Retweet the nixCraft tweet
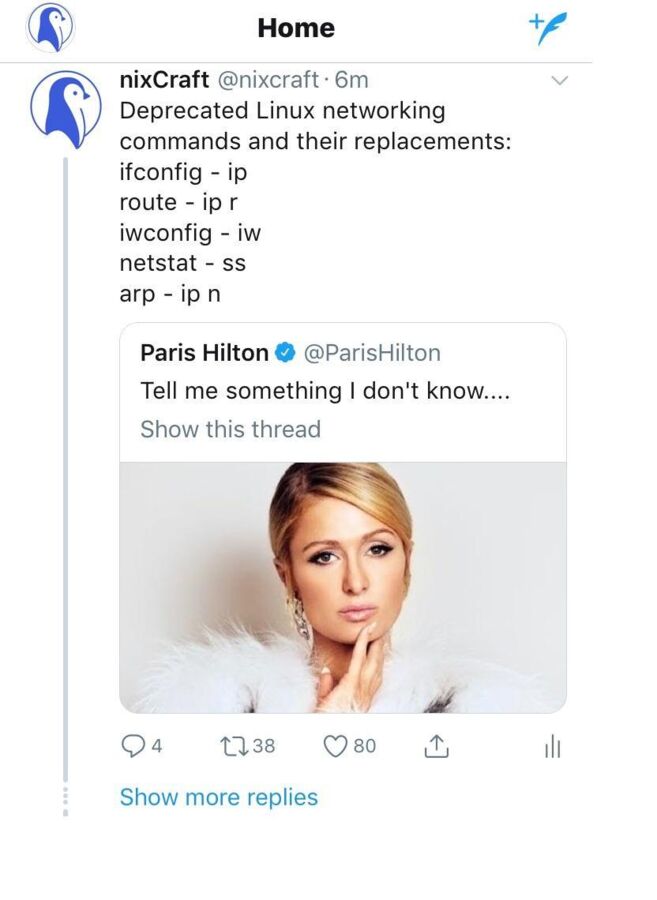This screenshot has width=657, height=900. point(231,746)
